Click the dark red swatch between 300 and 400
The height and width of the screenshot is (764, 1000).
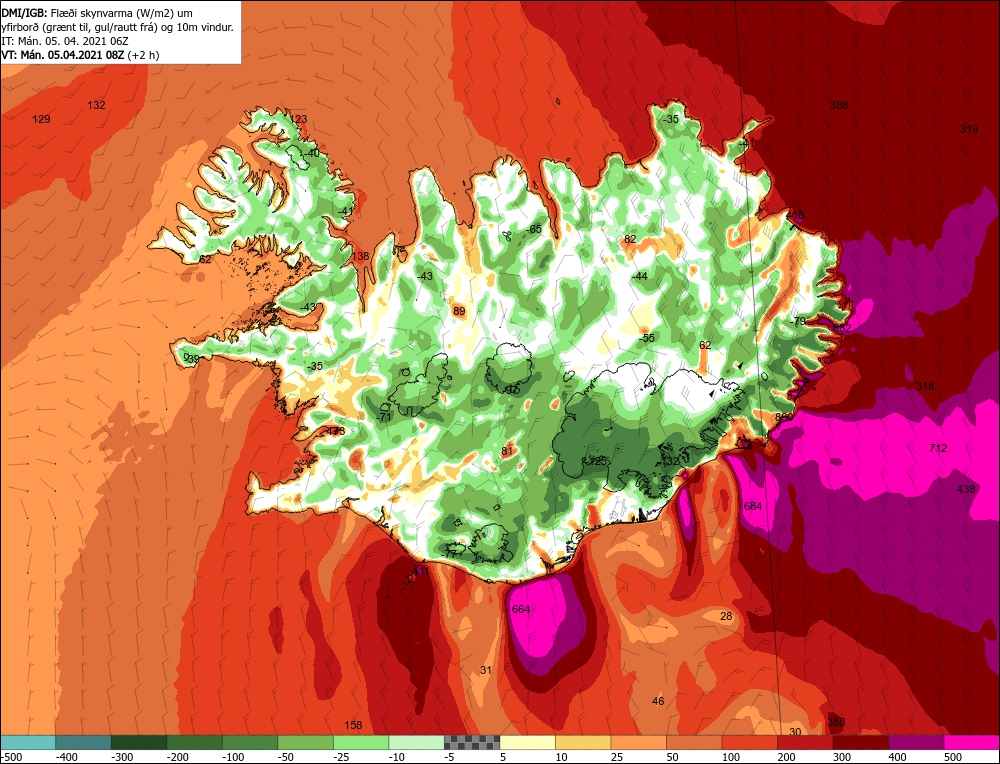(x=860, y=742)
